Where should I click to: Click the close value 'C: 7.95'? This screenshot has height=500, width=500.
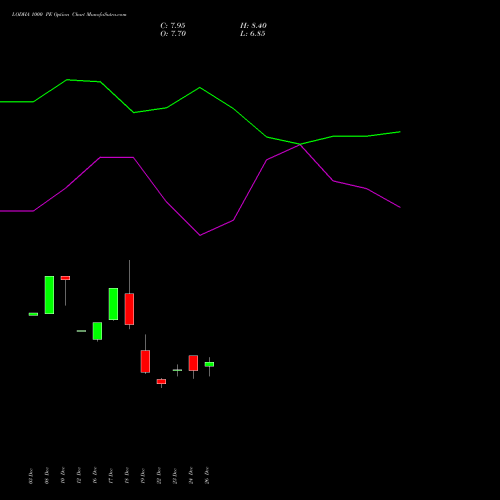(x=173, y=26)
